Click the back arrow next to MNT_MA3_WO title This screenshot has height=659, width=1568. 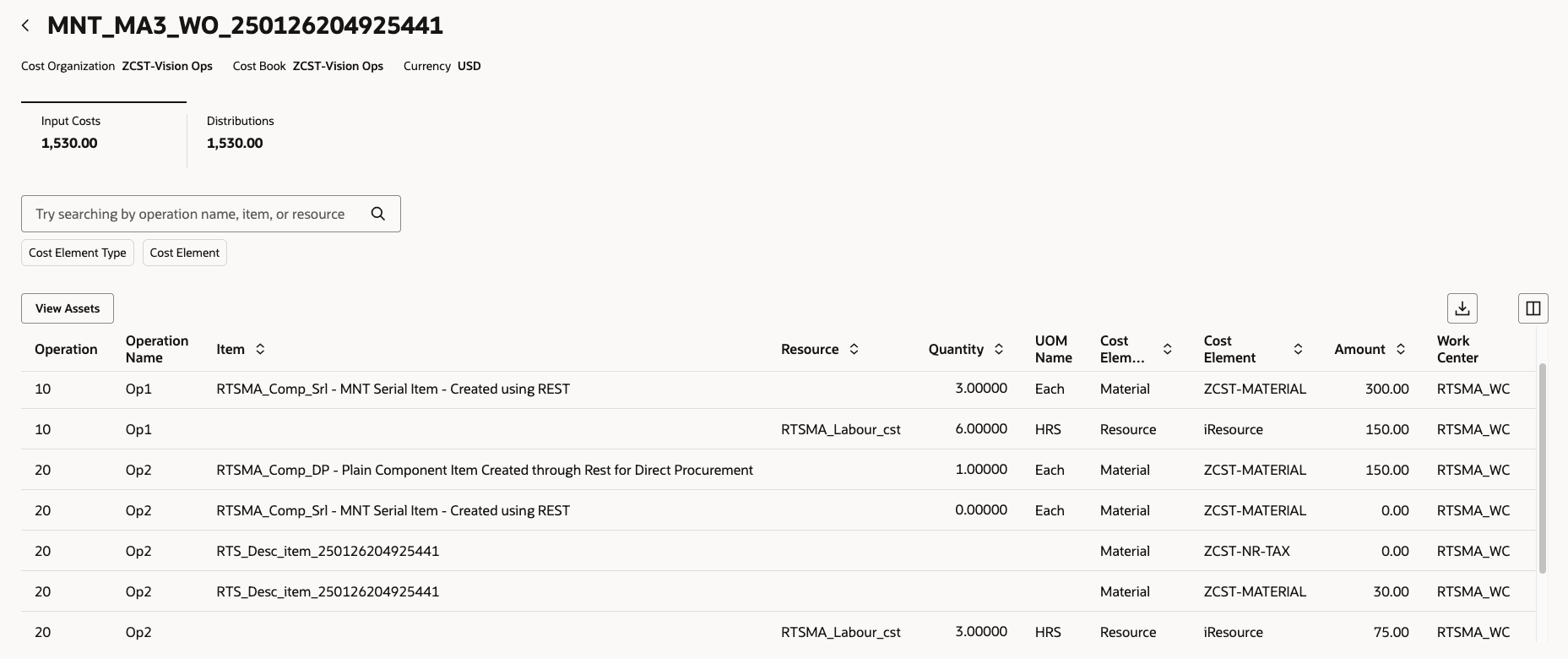[x=25, y=25]
